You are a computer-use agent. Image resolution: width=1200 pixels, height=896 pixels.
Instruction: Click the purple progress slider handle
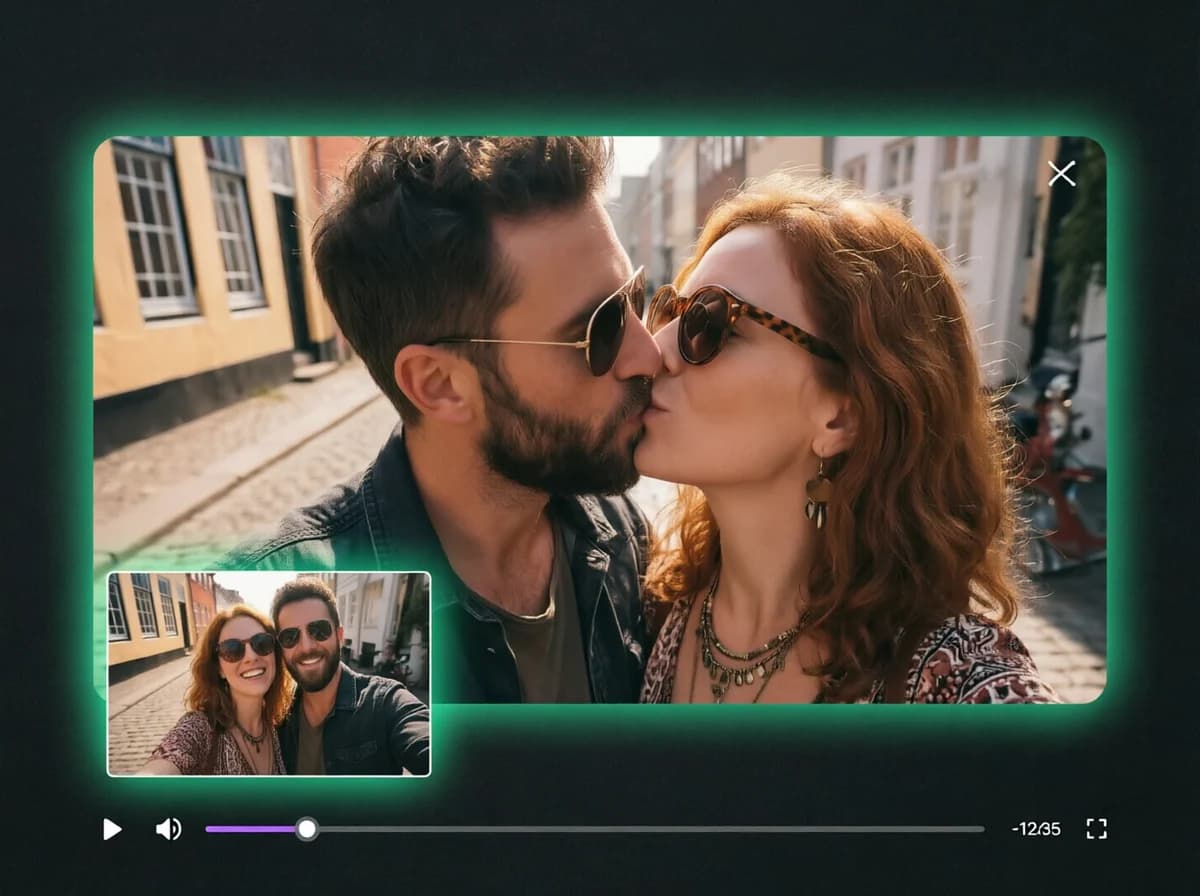click(x=307, y=829)
